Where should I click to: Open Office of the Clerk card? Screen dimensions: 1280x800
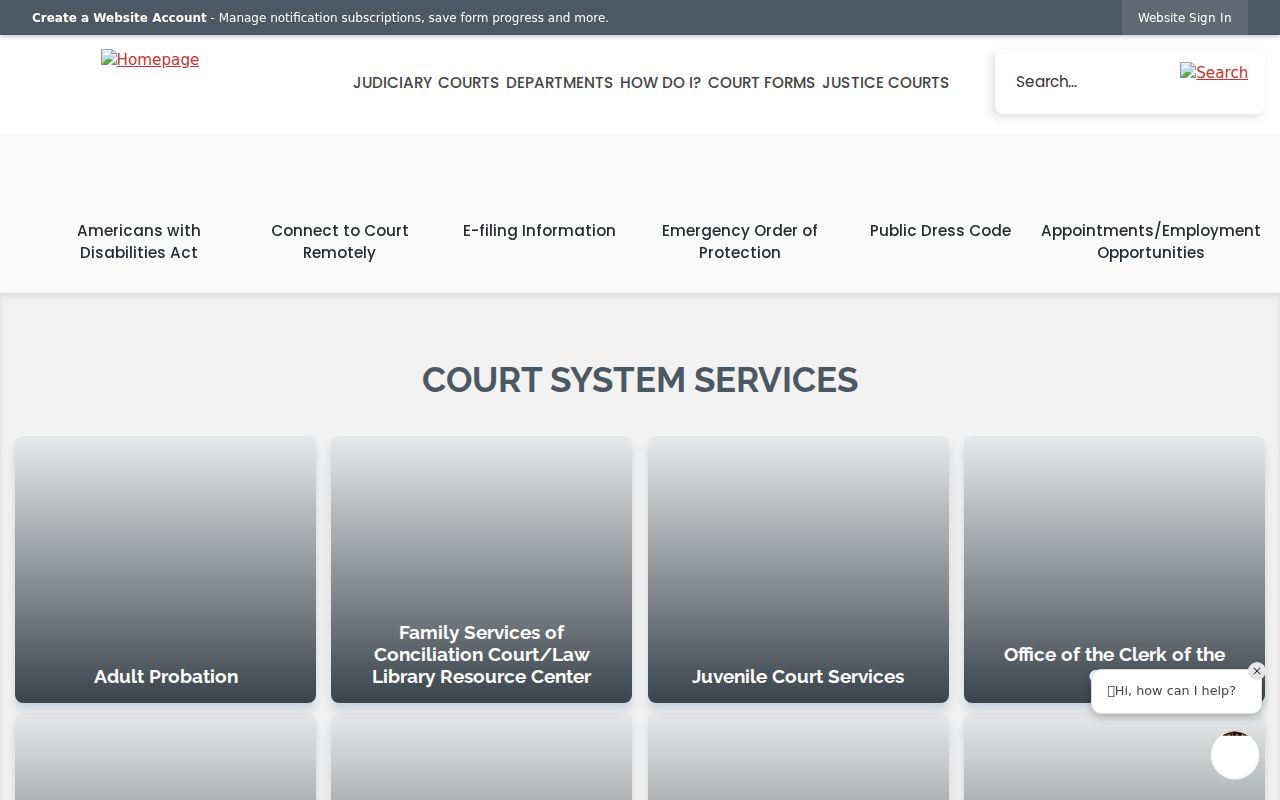(1114, 569)
